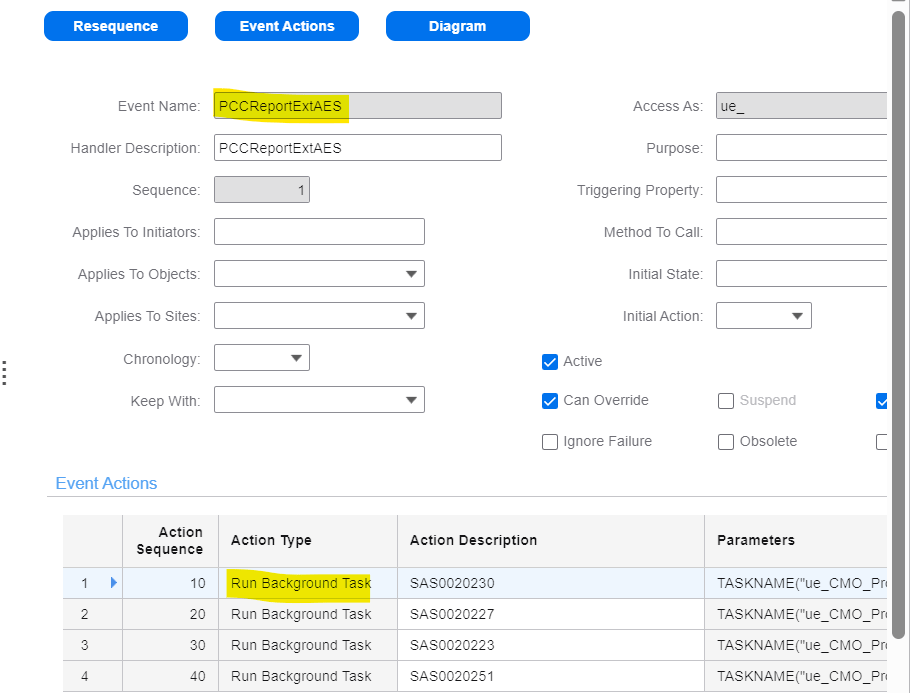The image size is (910, 693).
Task: Click the Resequence button
Action: point(115,26)
